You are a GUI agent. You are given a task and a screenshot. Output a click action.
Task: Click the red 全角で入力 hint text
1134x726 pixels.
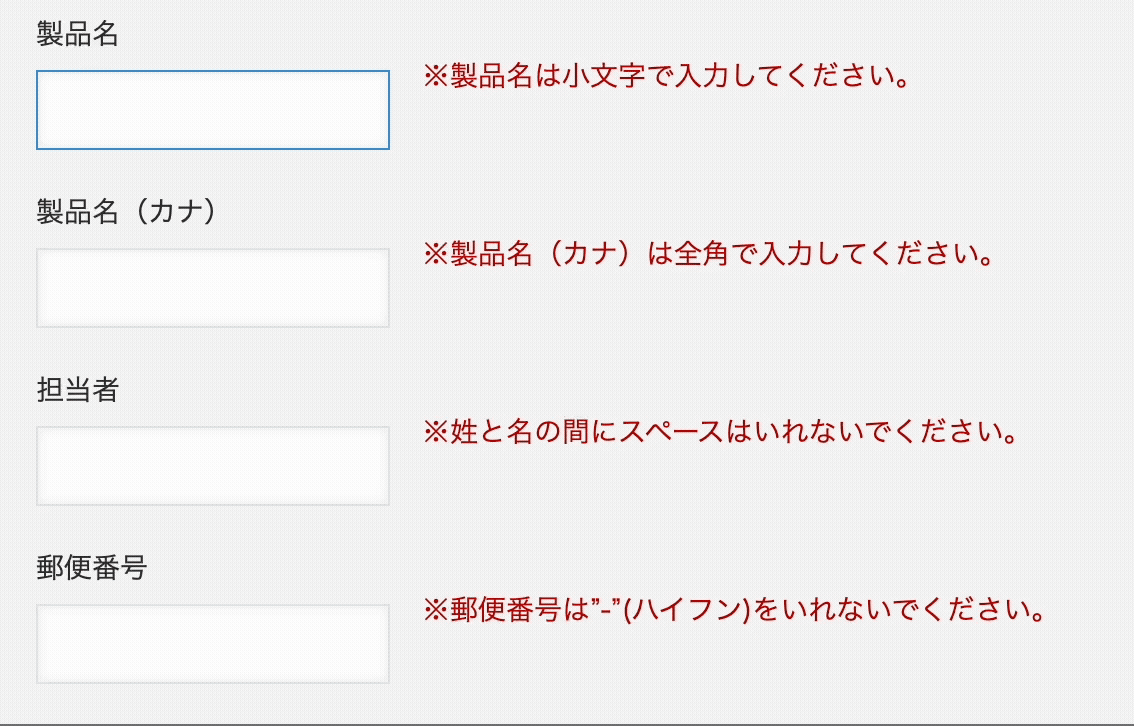[x=709, y=255]
